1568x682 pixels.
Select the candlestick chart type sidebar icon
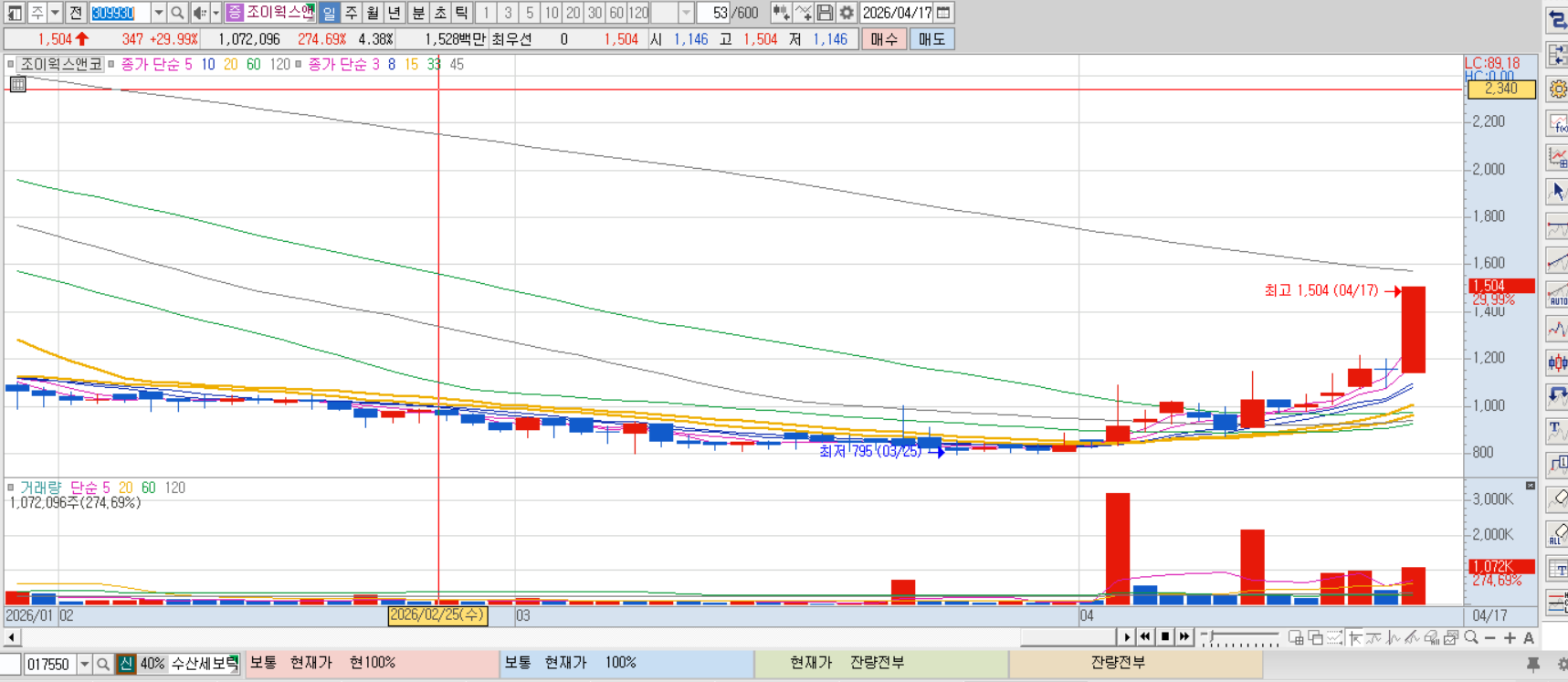(x=1557, y=362)
